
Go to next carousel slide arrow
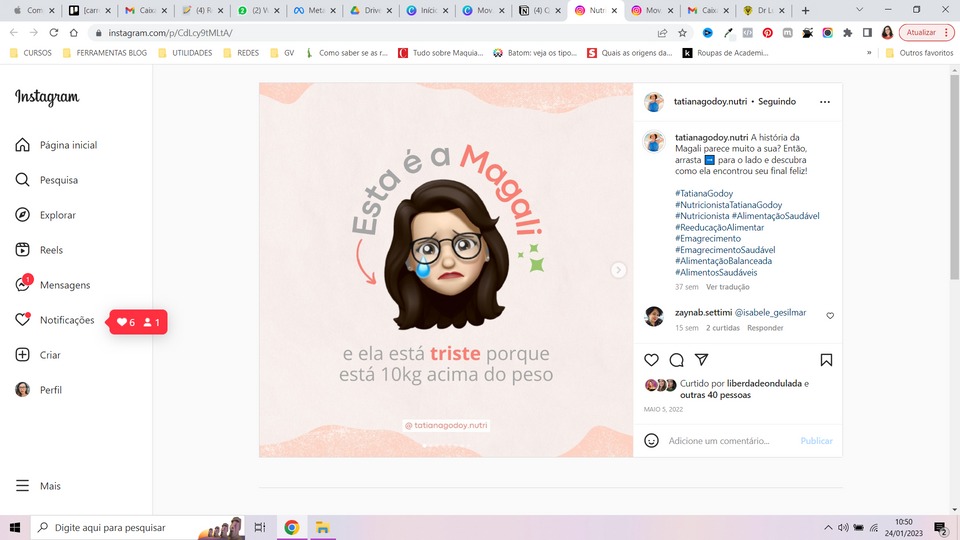(619, 270)
